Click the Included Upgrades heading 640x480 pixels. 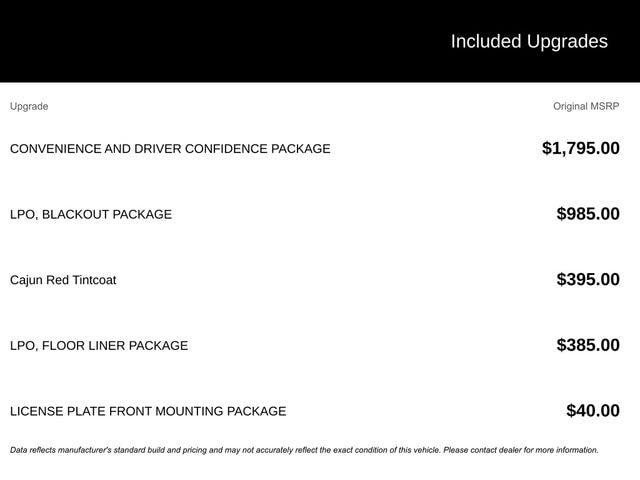click(x=528, y=41)
